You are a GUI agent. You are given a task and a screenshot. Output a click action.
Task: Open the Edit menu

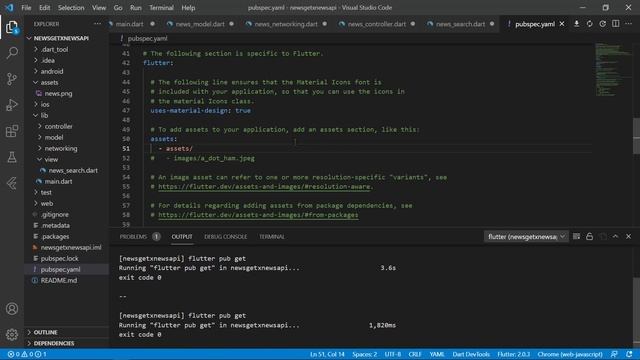tap(44, 8)
